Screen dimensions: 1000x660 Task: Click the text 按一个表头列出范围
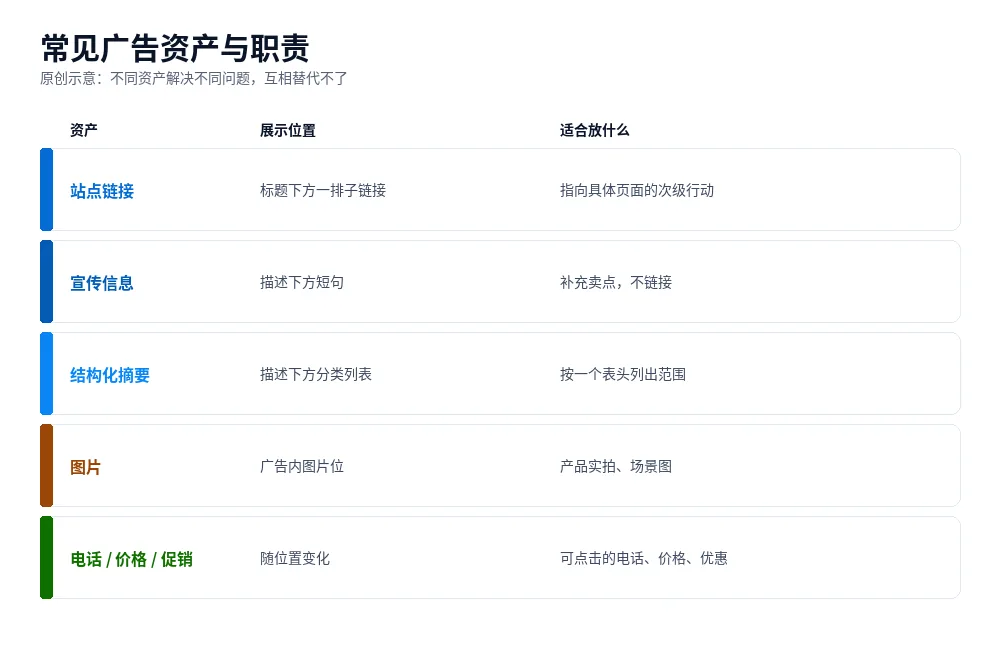[x=622, y=374]
